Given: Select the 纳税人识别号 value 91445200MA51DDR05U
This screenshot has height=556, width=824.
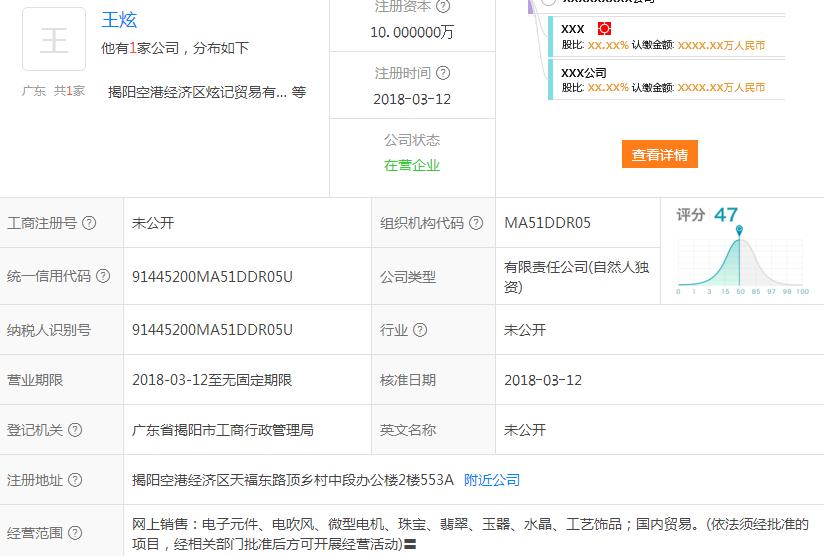Looking at the screenshot, I should point(212,330).
